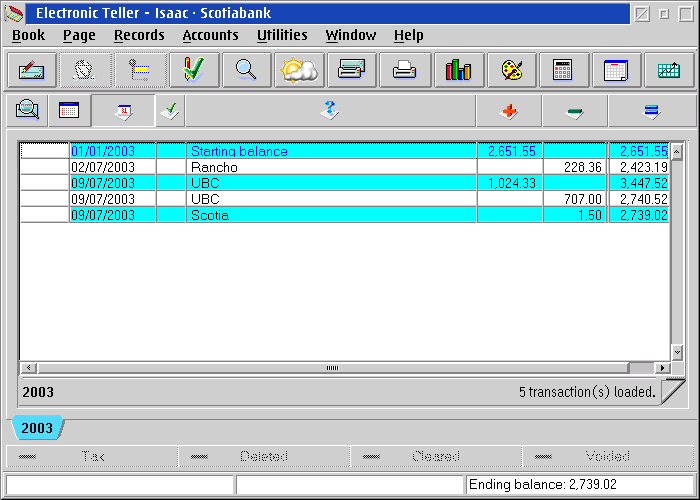Open the colored bar chart icon
The image size is (700, 500).
[459, 70]
